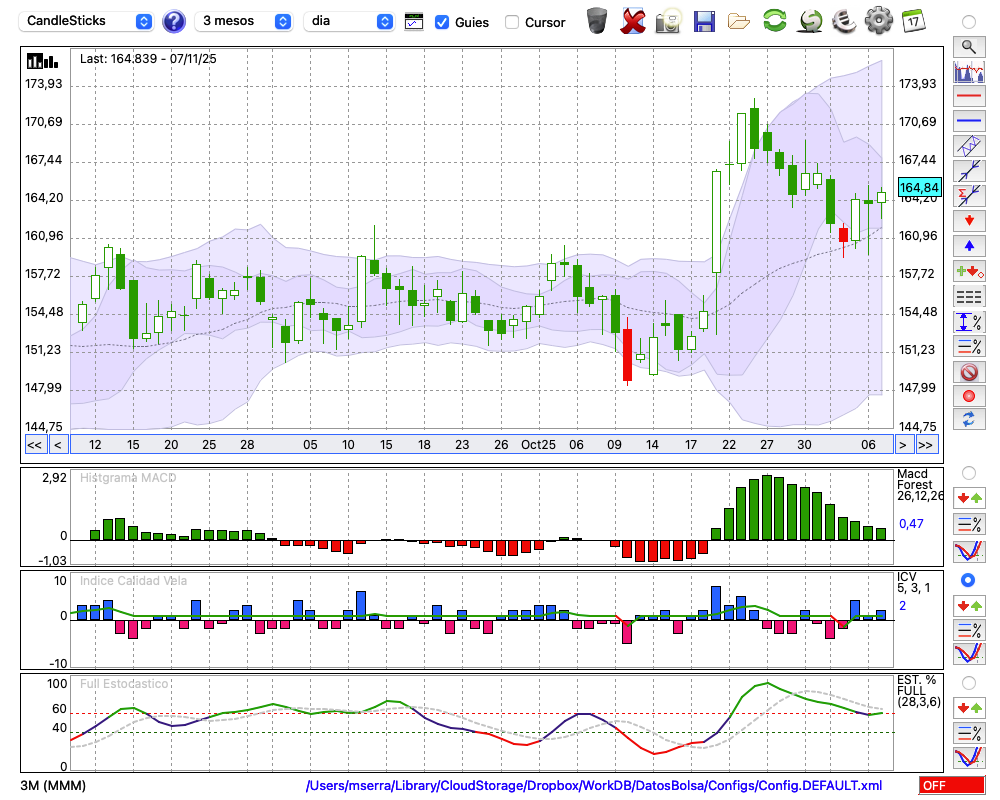
Task: Select the red horizontal line tool
Action: pyautogui.click(x=968, y=97)
